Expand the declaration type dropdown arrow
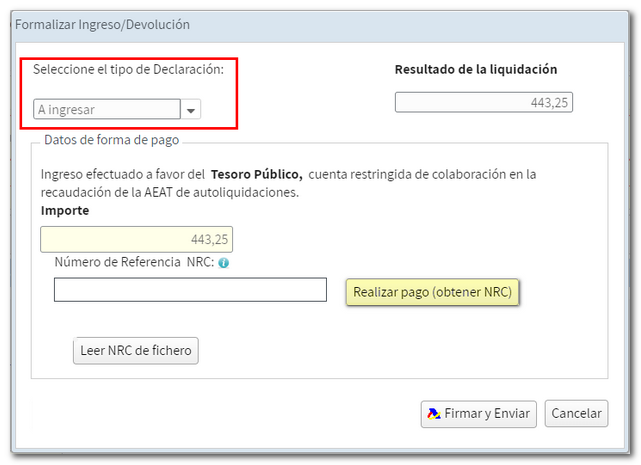This screenshot has width=641, height=465. point(191,110)
